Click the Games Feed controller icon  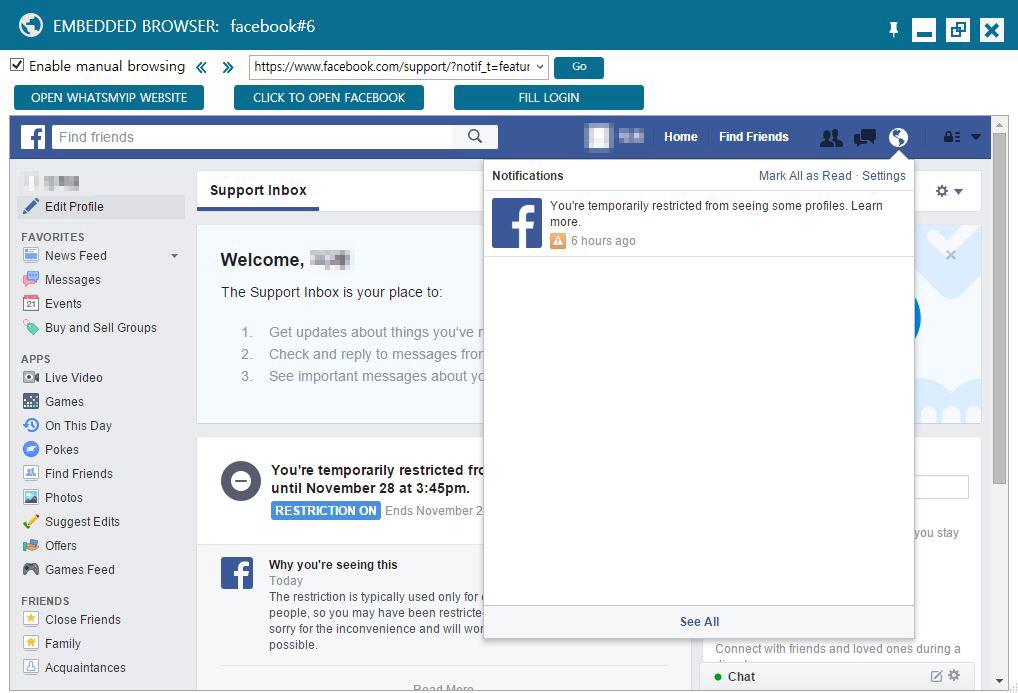[31, 570]
